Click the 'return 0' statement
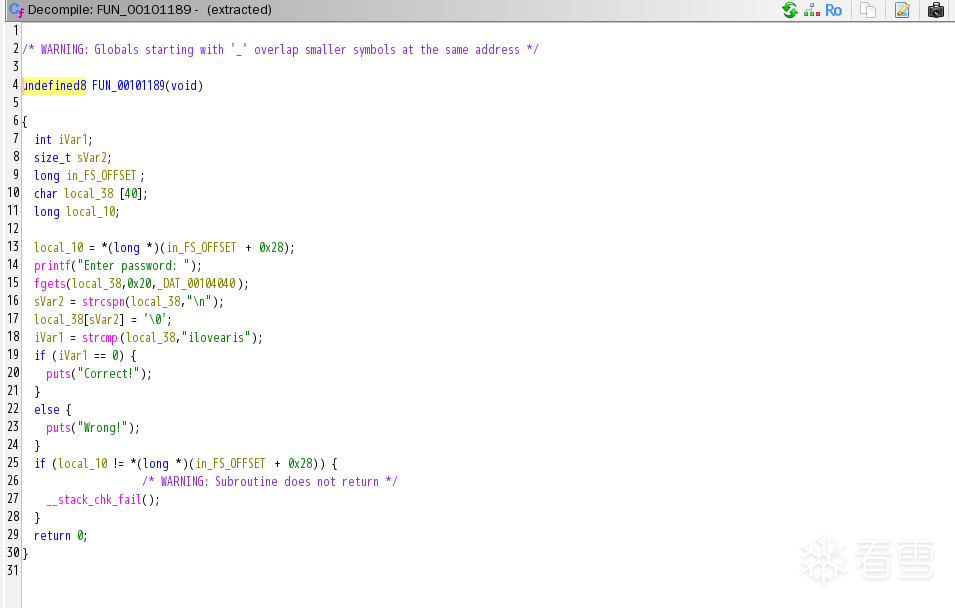The width and height of the screenshot is (955, 608). tap(60, 536)
